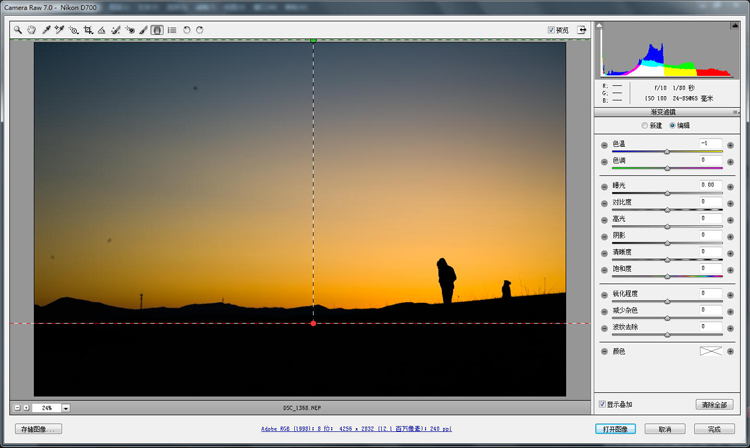Click the 锐化程度 value field
The height and width of the screenshot is (448, 750).
(x=710, y=293)
